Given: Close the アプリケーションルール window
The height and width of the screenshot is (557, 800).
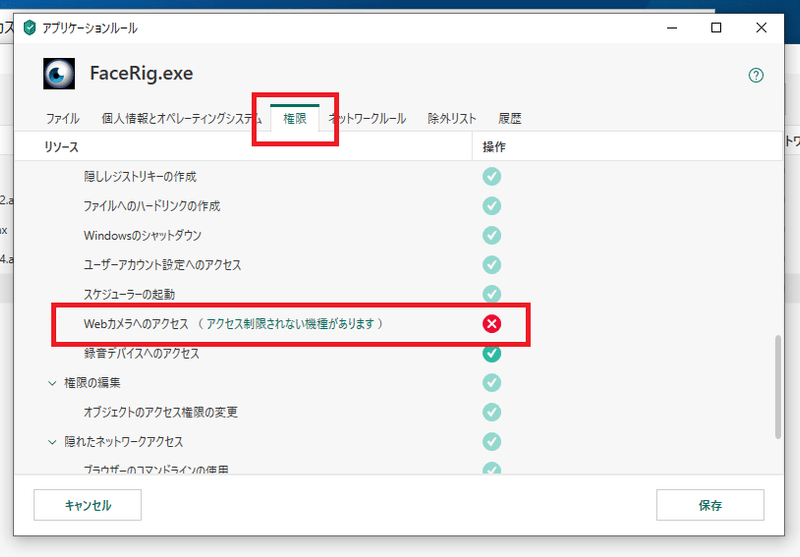Looking at the screenshot, I should 761,28.
